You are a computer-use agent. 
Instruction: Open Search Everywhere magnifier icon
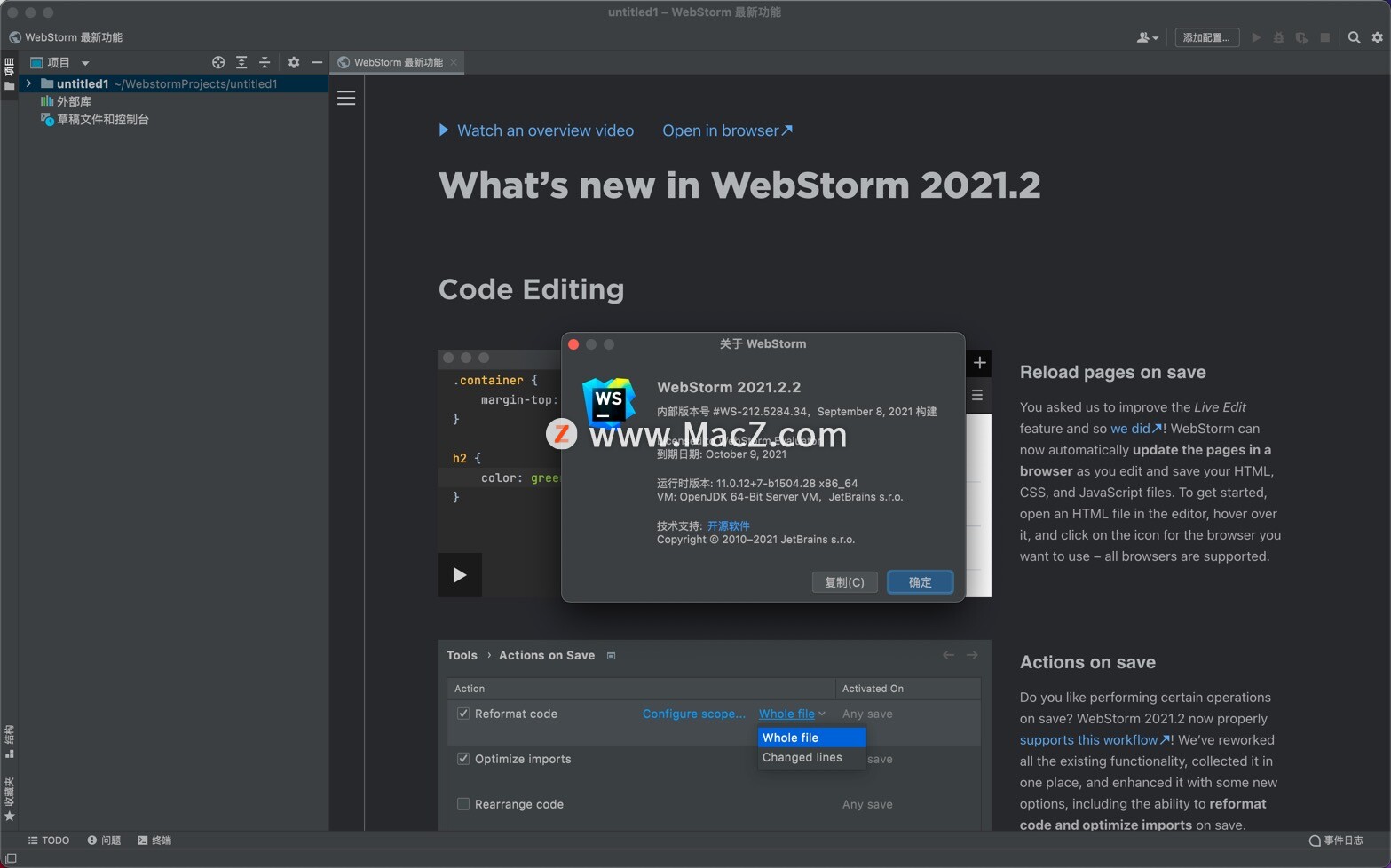point(1354,37)
